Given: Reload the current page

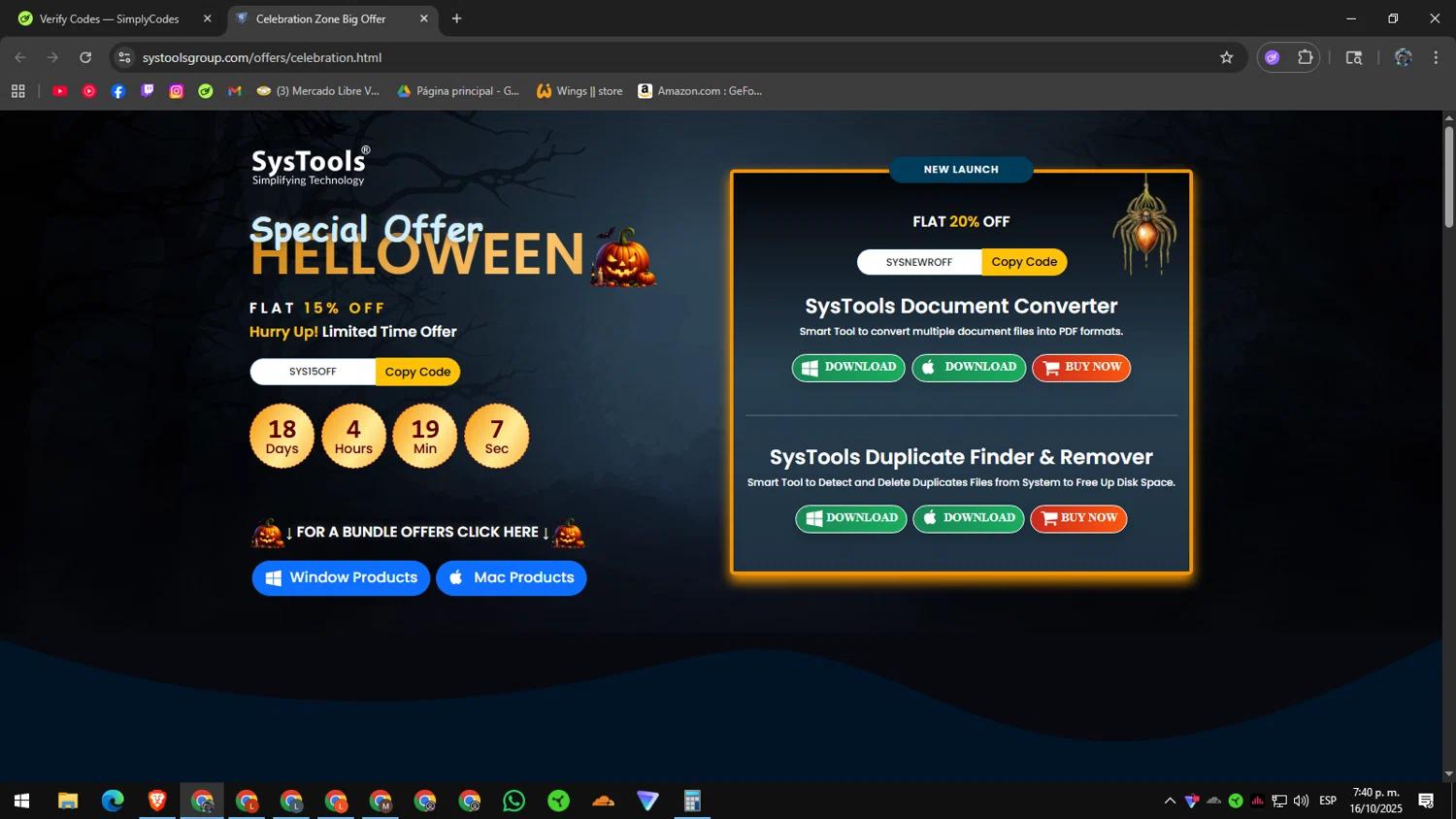Looking at the screenshot, I should pos(85,57).
